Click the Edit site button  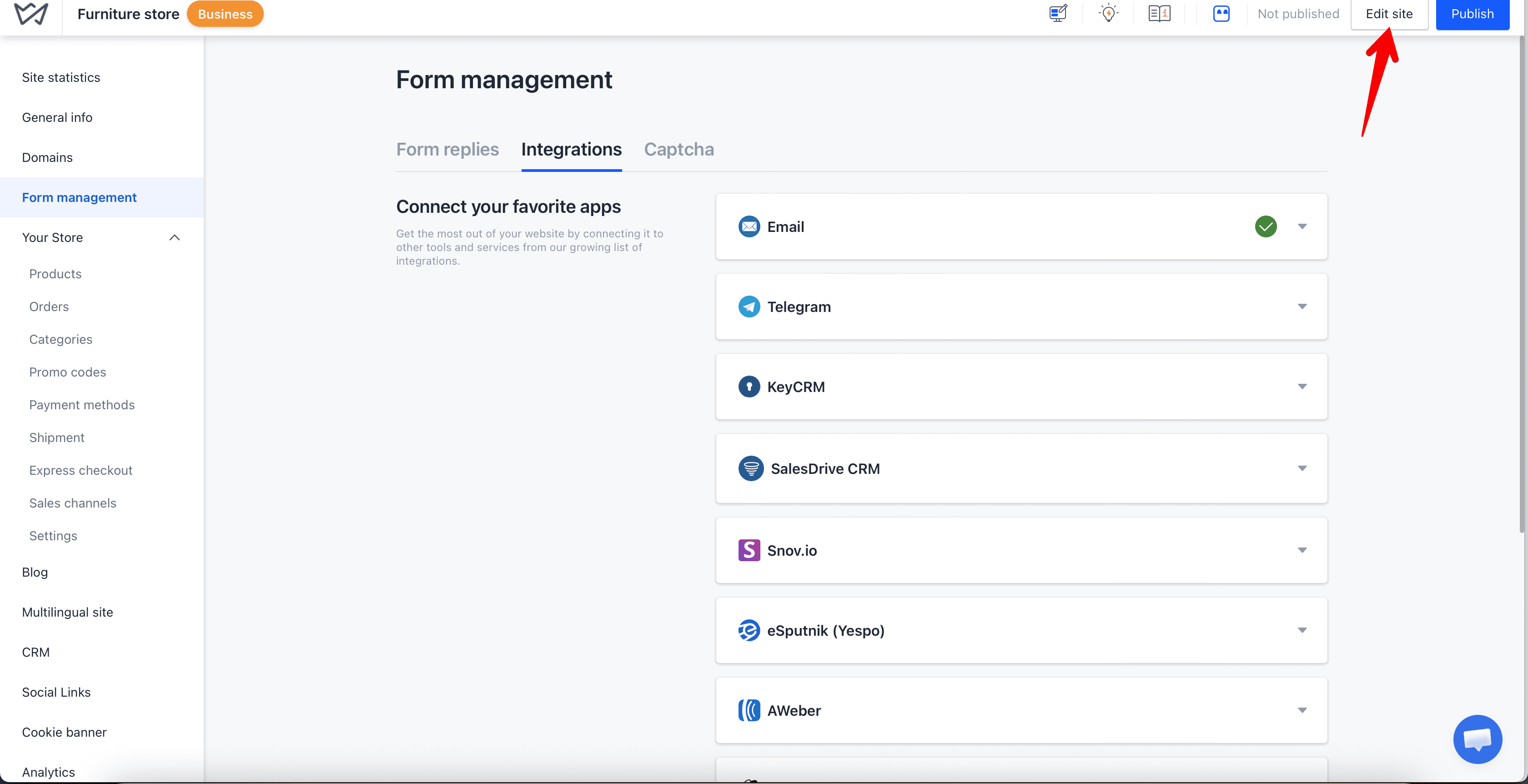pyautogui.click(x=1388, y=14)
